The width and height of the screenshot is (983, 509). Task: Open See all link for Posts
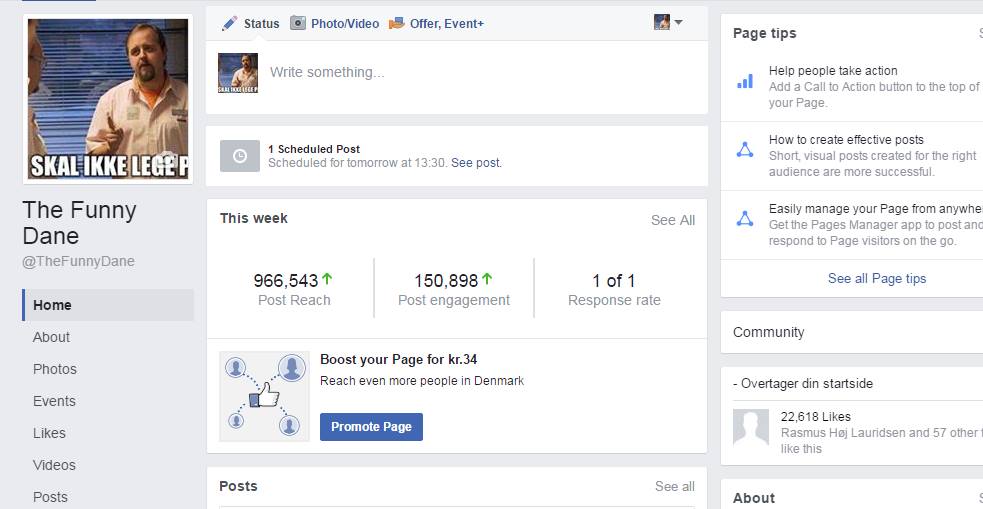pos(674,486)
